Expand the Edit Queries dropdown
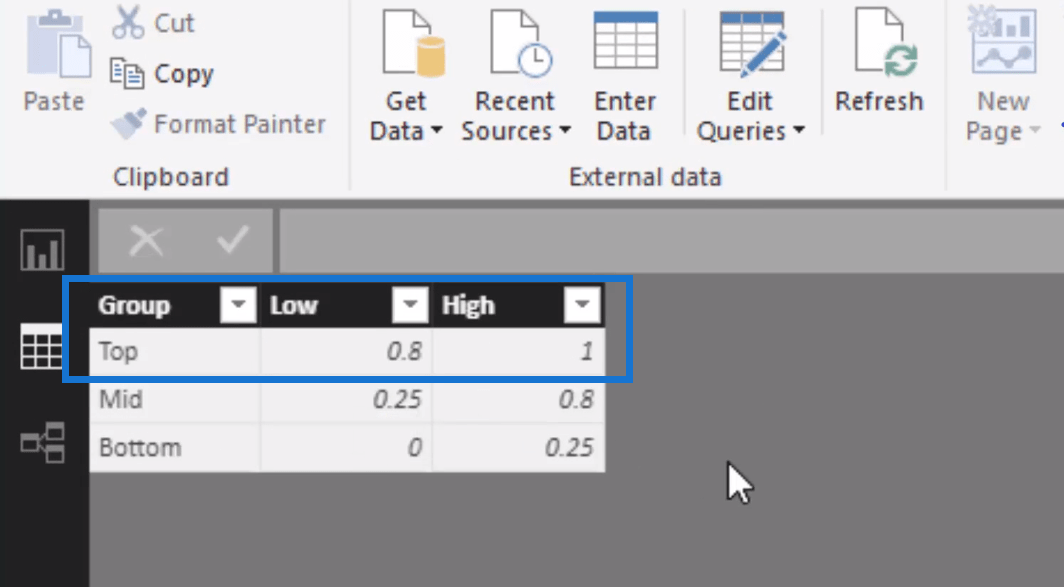Image resolution: width=1064 pixels, height=587 pixels. tap(798, 132)
